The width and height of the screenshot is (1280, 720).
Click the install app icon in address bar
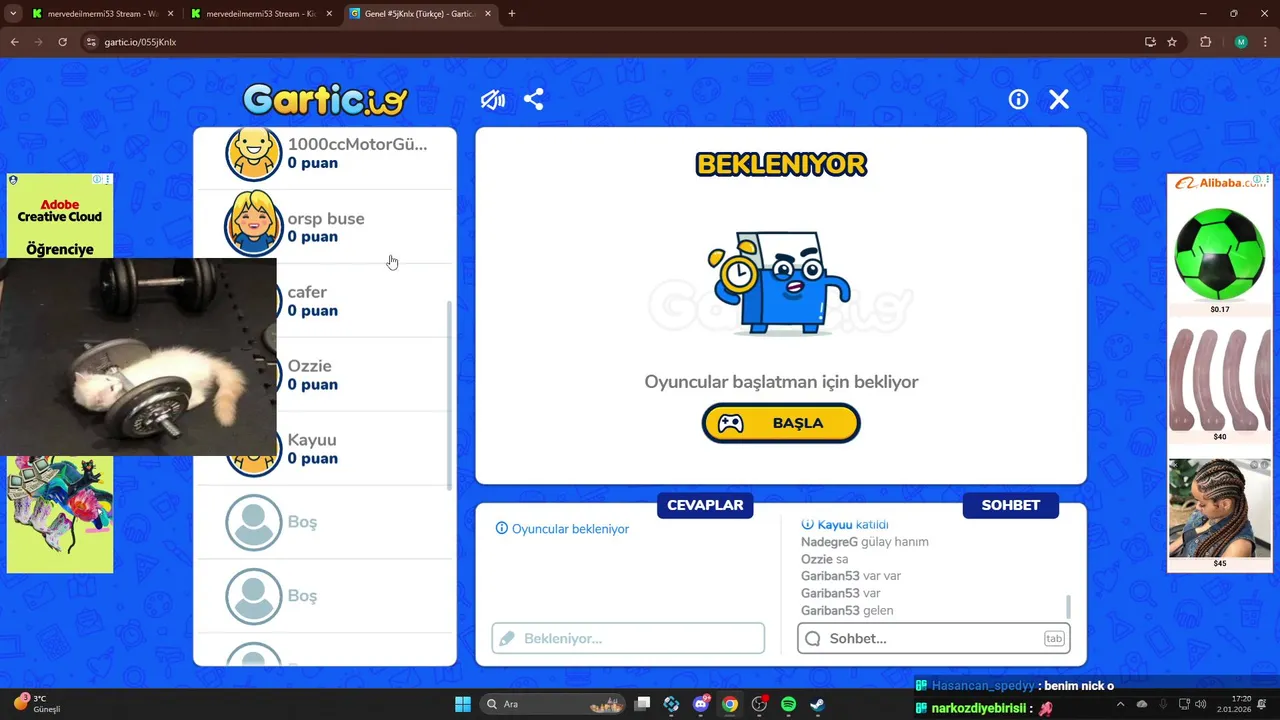(1150, 42)
